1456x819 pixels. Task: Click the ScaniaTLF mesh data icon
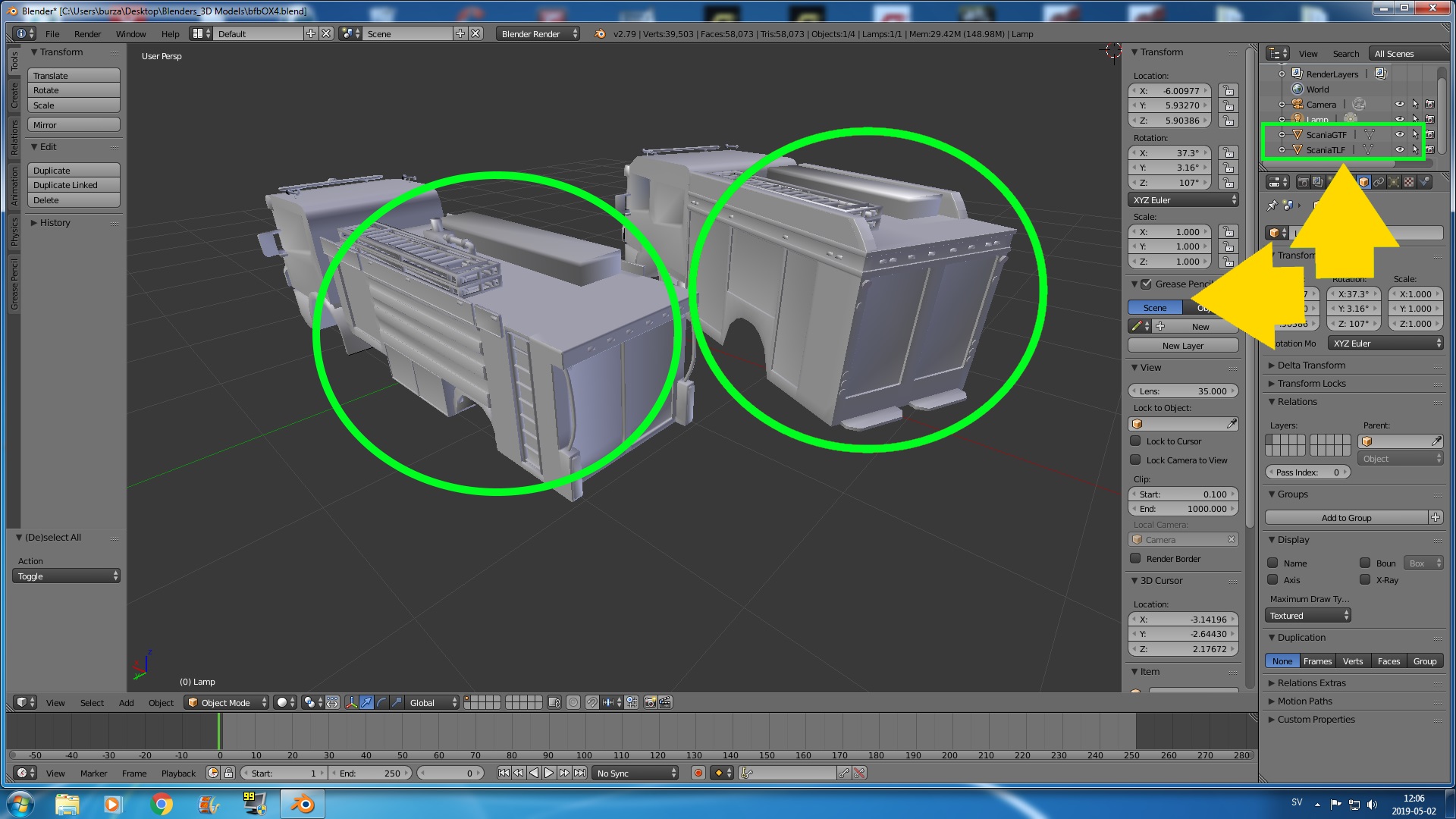[1367, 150]
